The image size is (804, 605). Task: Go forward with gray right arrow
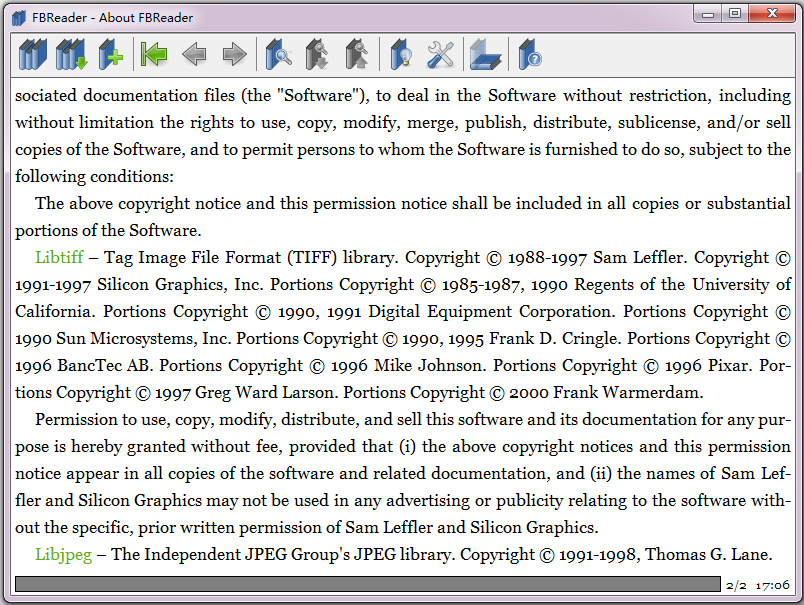(234, 54)
